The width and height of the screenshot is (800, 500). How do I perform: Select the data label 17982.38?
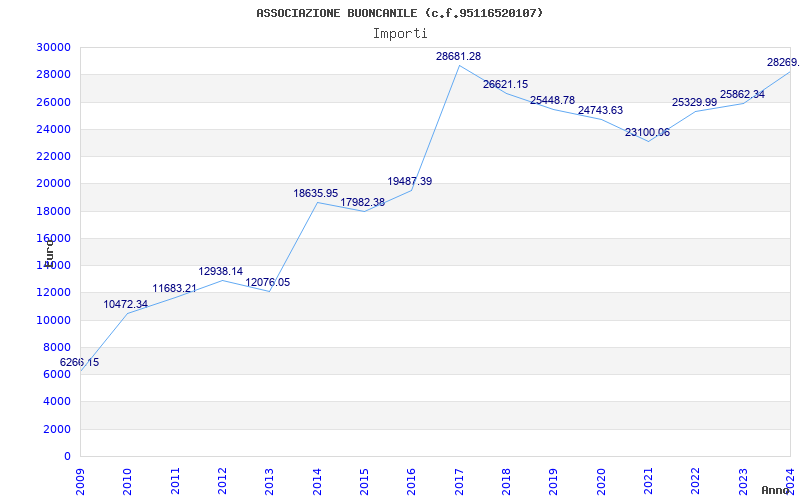(362, 203)
